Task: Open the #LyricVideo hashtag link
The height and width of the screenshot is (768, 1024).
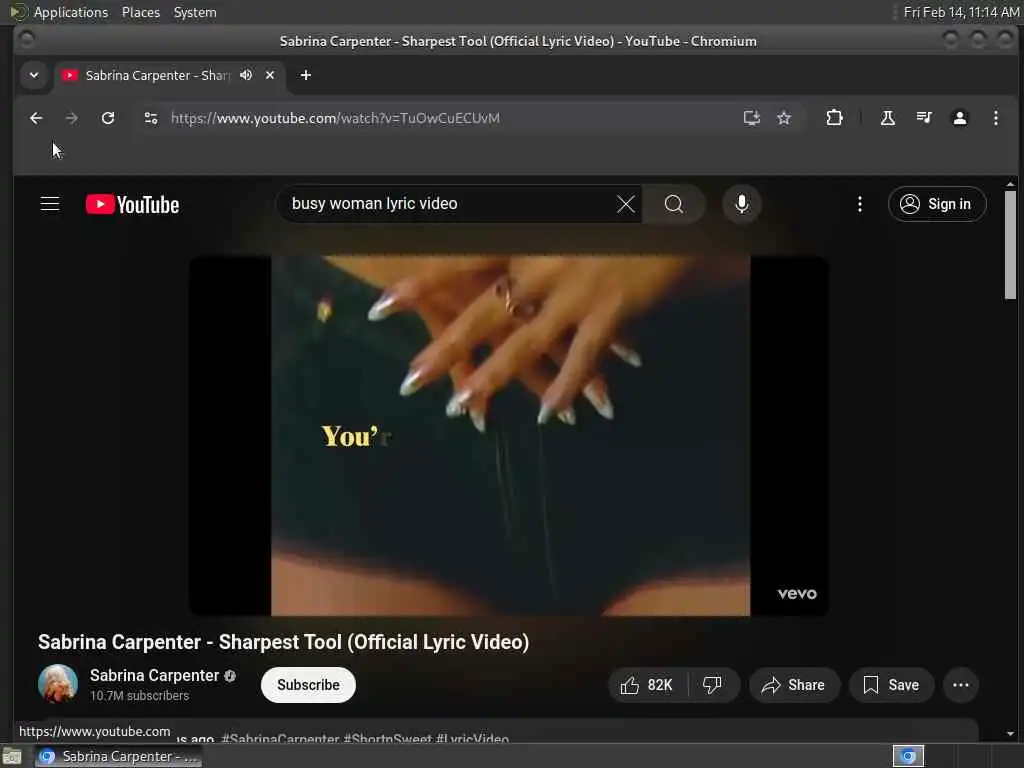Action: pos(472,739)
